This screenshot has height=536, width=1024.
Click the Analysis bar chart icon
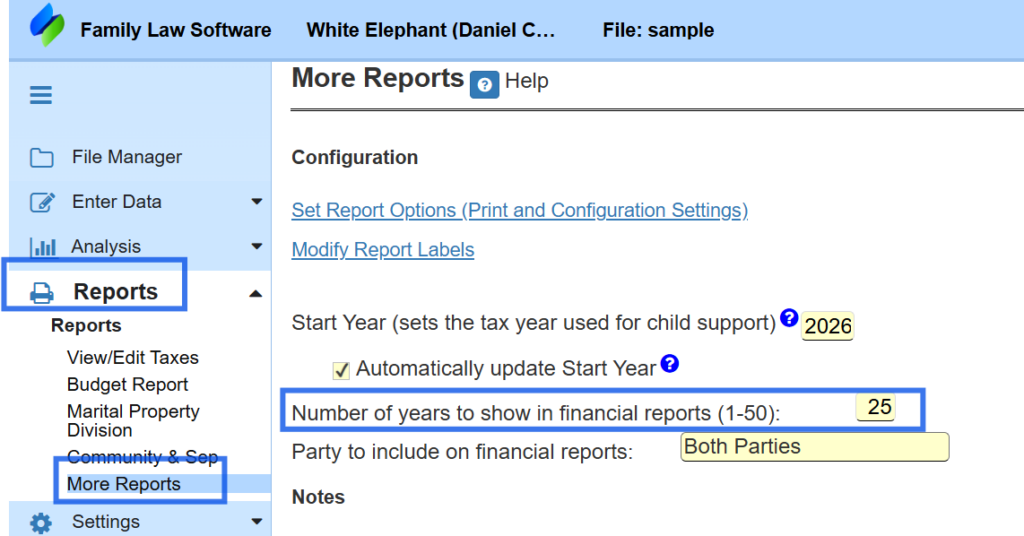(43, 247)
